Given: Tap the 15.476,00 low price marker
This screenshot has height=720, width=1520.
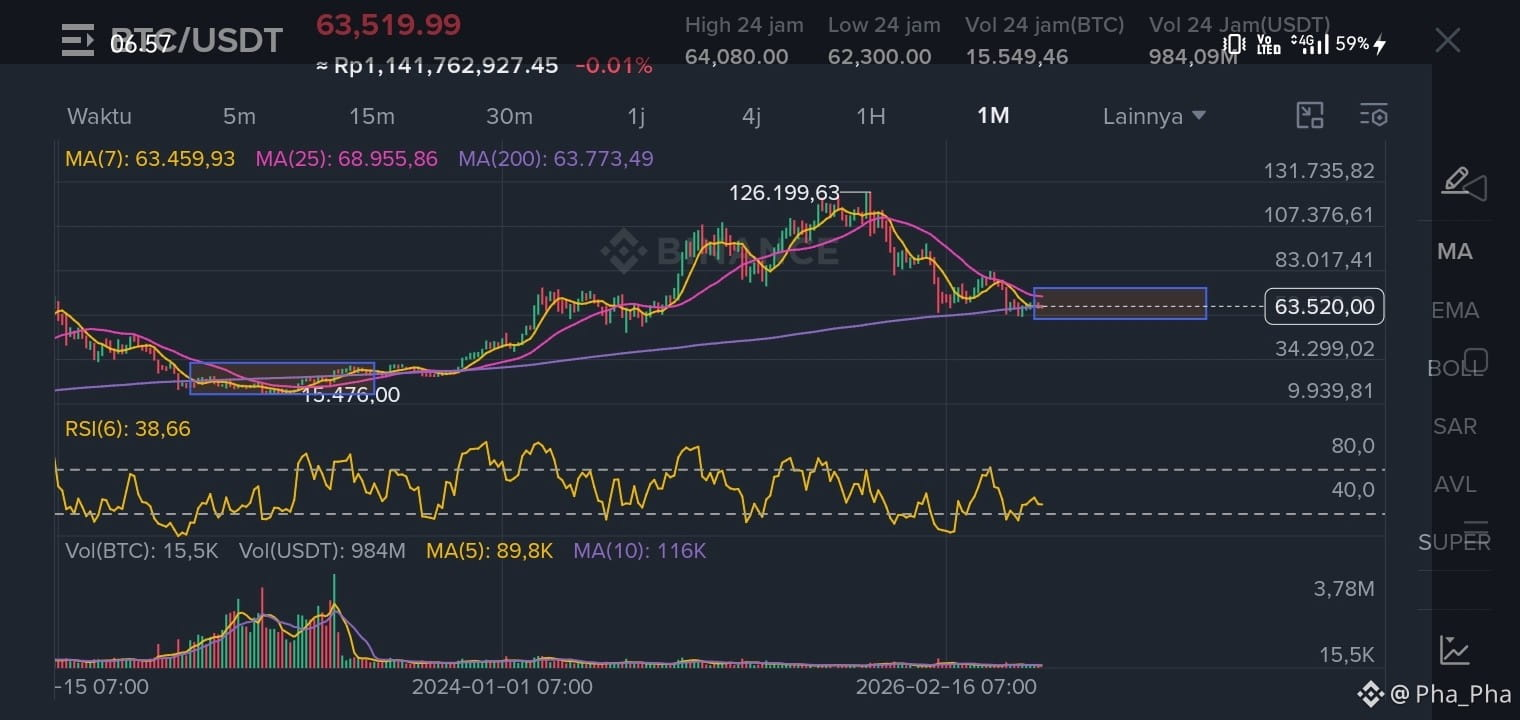Looking at the screenshot, I should [x=351, y=395].
